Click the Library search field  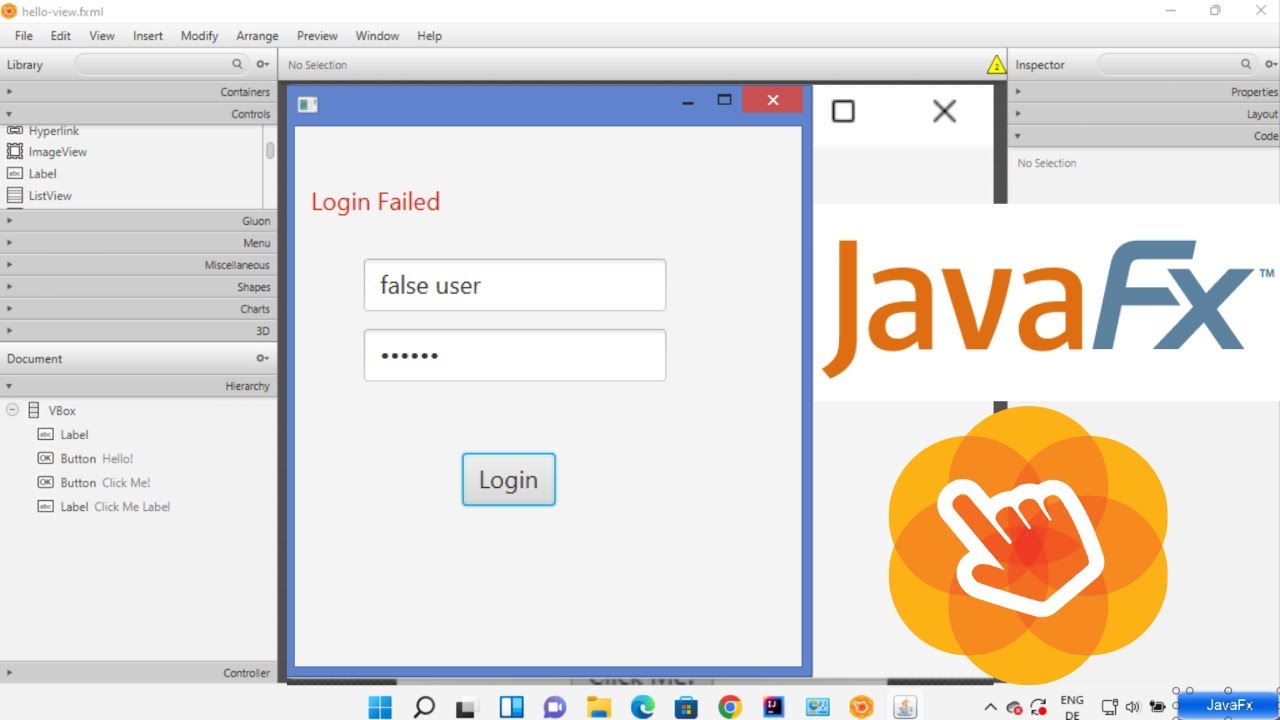(161, 64)
